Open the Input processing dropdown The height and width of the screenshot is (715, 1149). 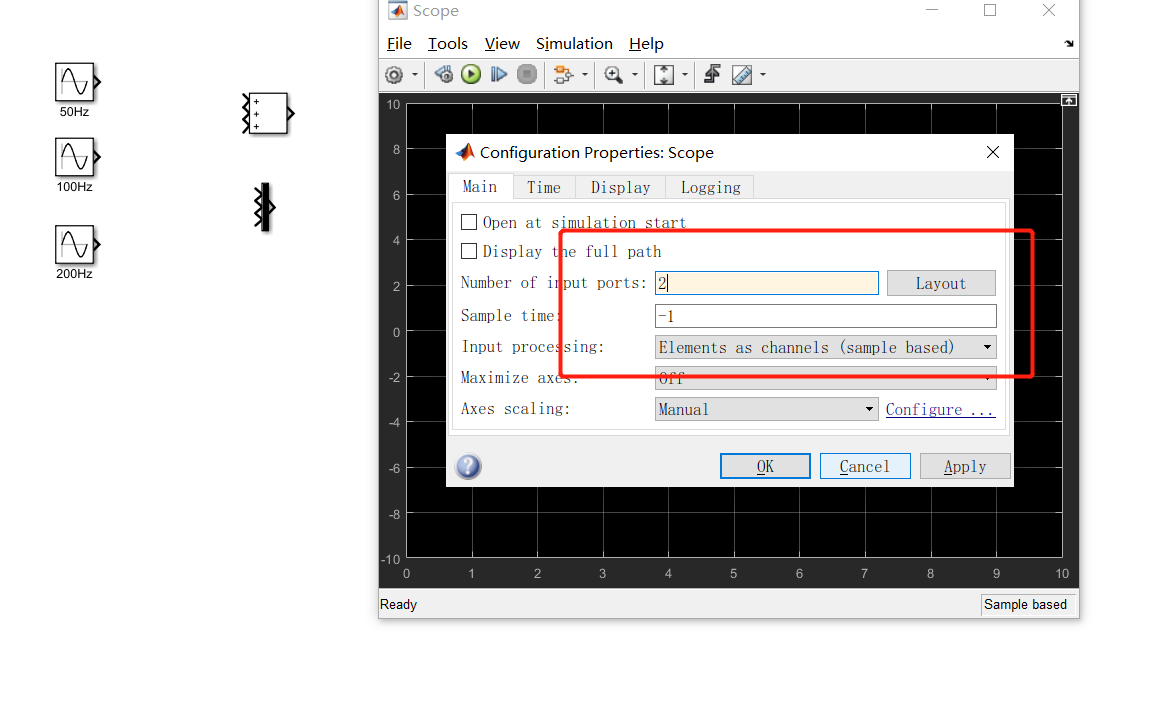coord(826,347)
